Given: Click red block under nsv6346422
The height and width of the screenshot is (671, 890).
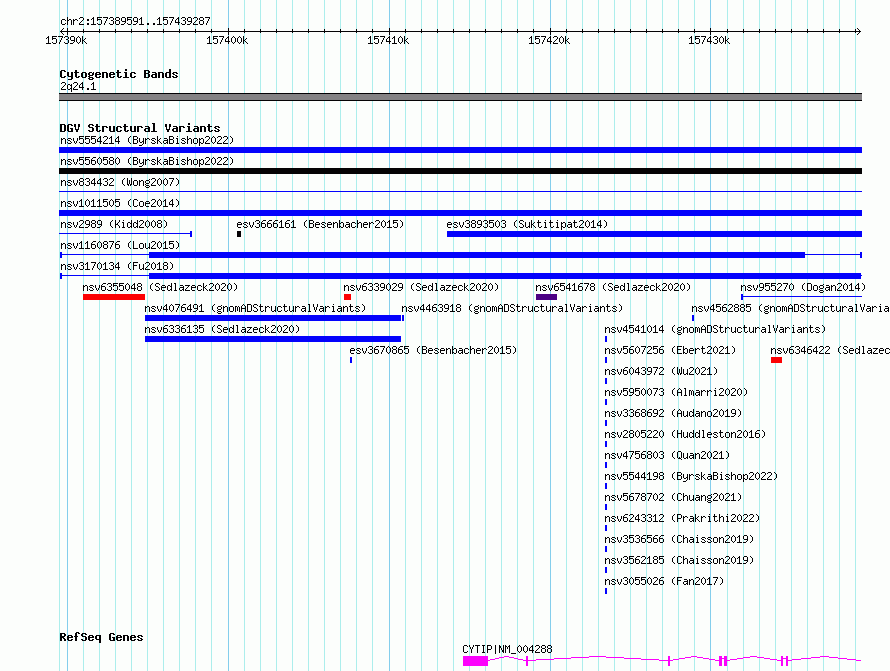Looking at the screenshot, I should point(776,360).
